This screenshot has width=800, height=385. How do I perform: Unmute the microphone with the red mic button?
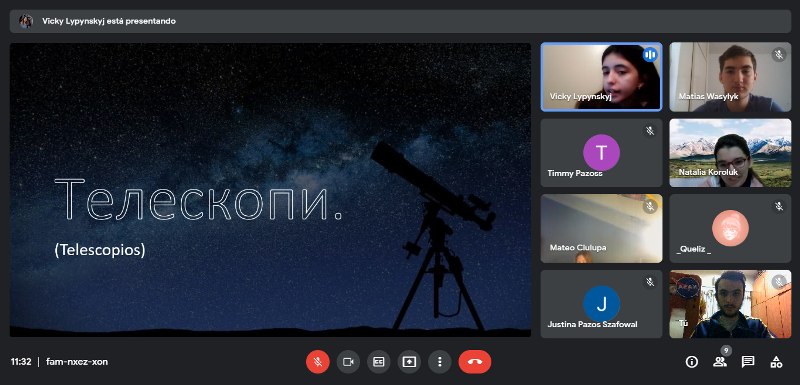point(317,362)
